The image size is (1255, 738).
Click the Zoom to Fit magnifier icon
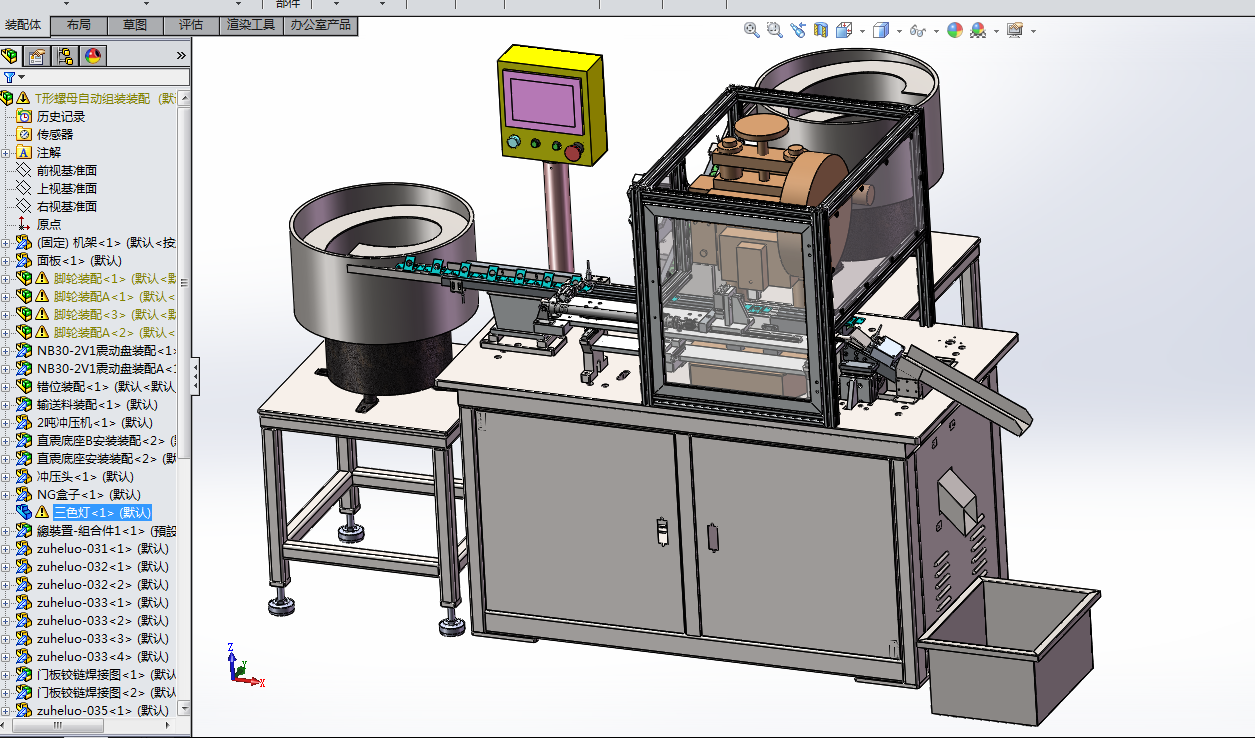[751, 30]
